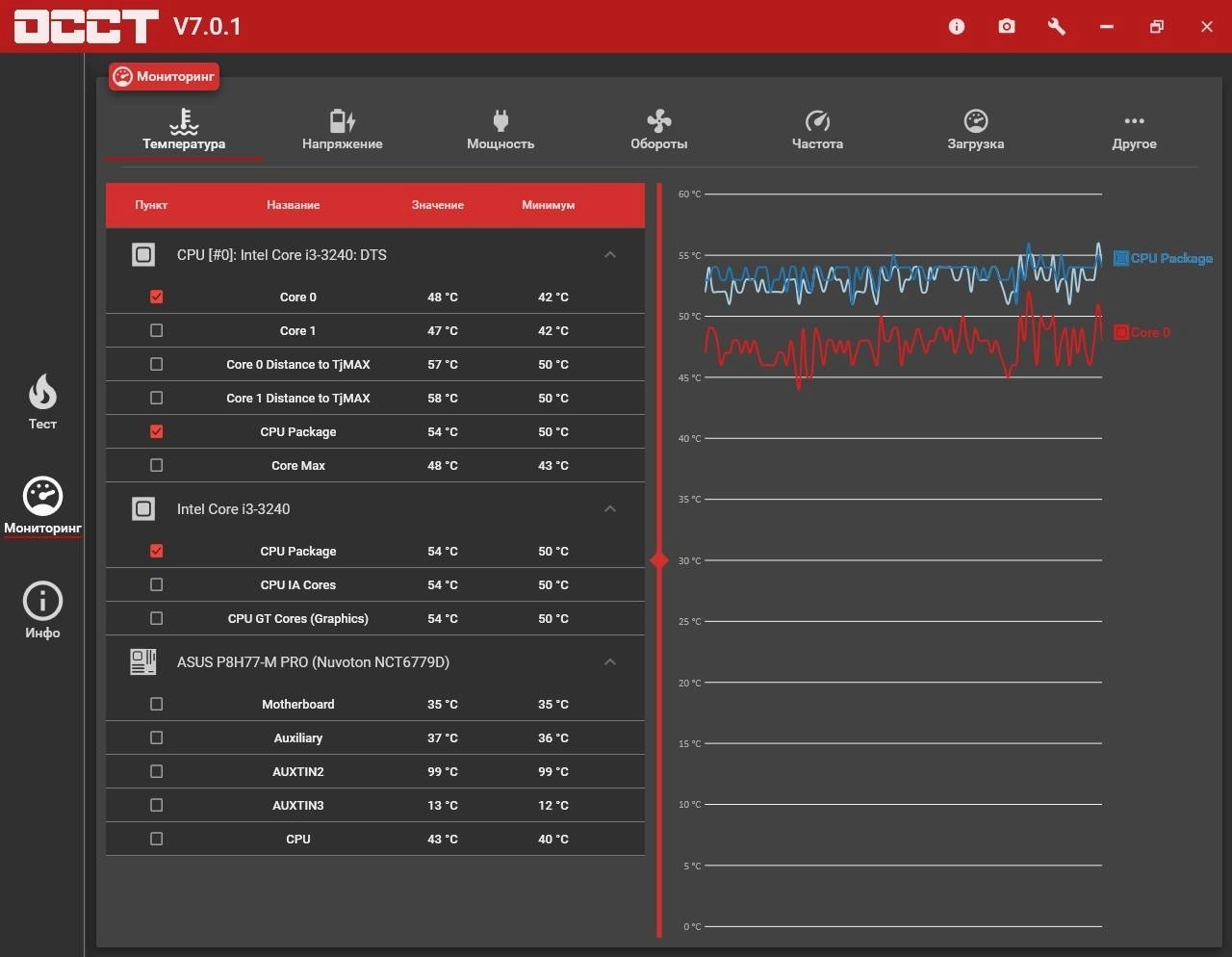
Task: Collapse the Intel Core i3-3240 group chevron
Action: [x=610, y=509]
